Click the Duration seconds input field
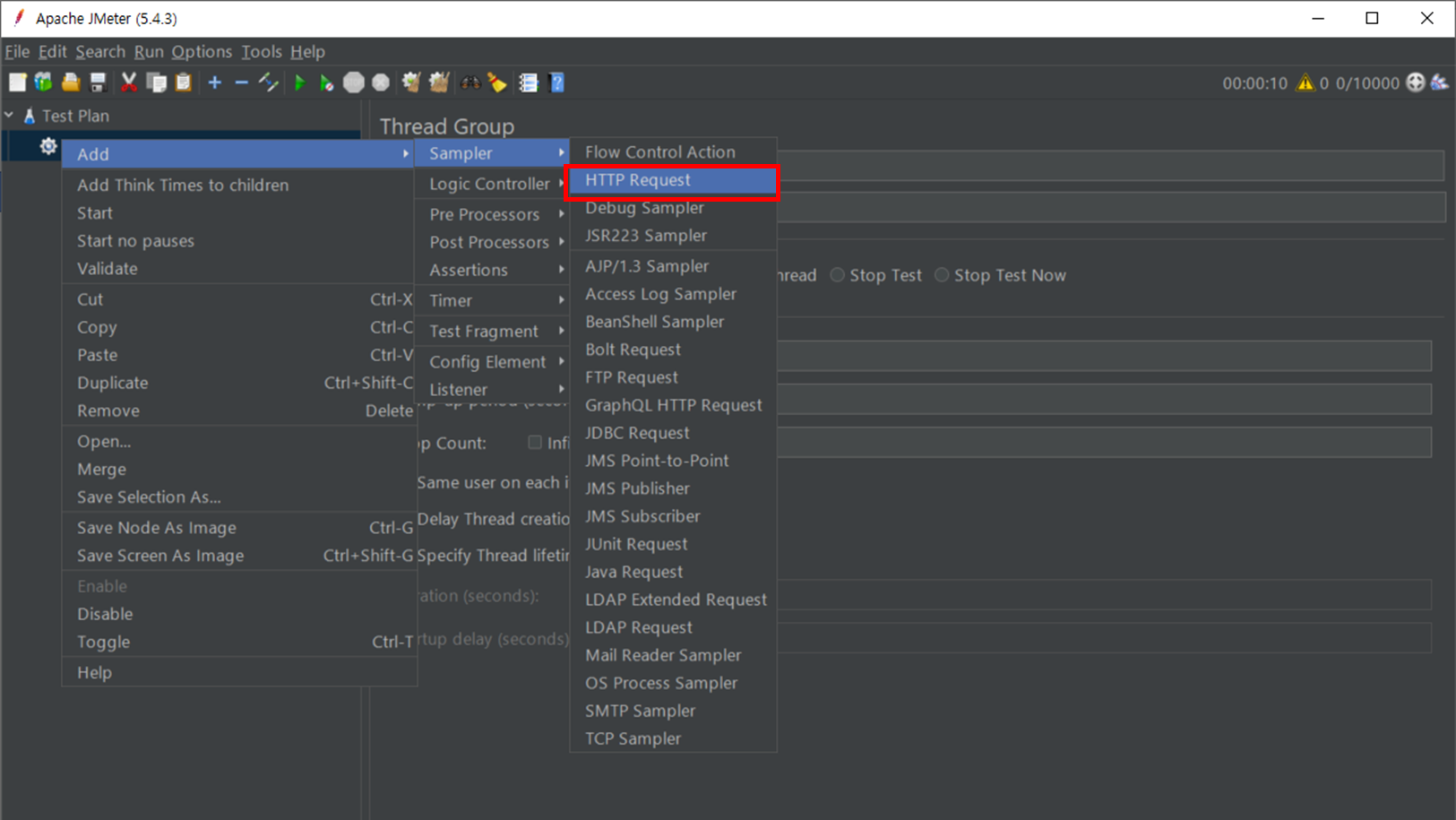The image size is (1456, 820). [1104, 595]
